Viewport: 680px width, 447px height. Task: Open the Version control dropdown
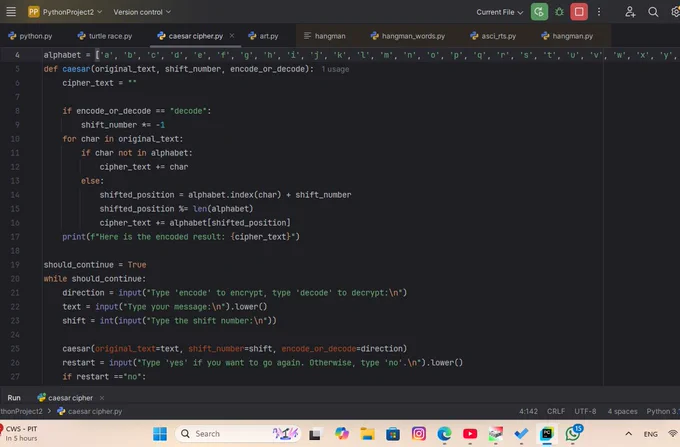pyautogui.click(x=142, y=12)
